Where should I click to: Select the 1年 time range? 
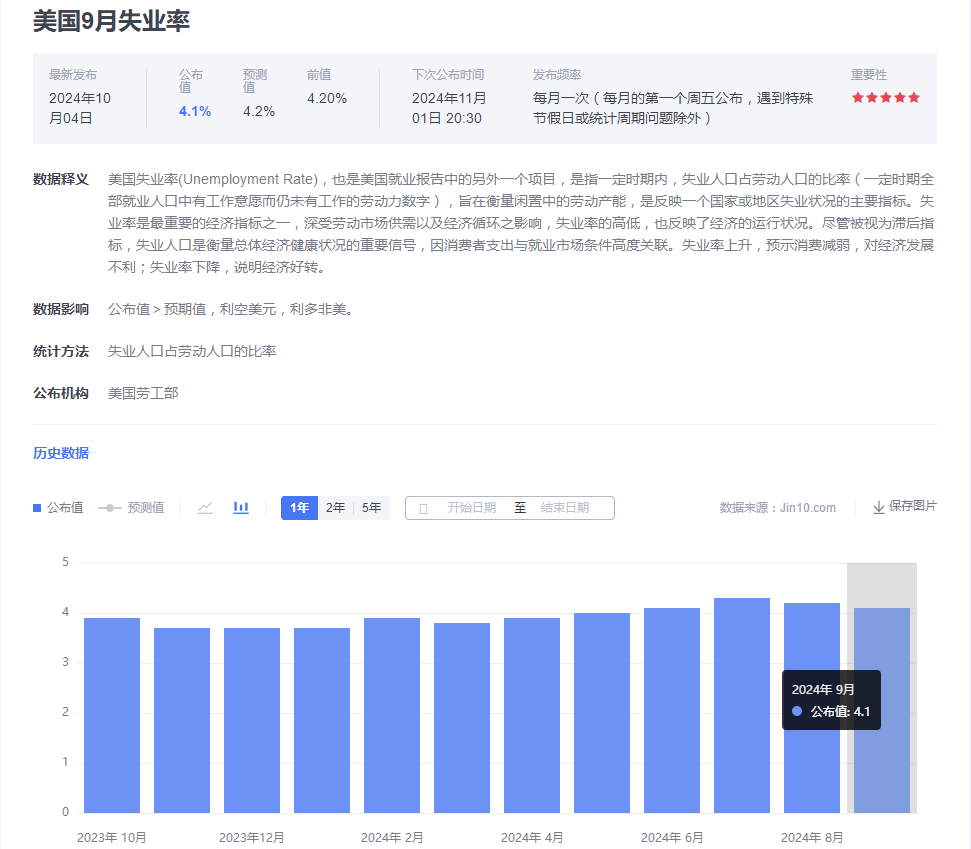[299, 508]
